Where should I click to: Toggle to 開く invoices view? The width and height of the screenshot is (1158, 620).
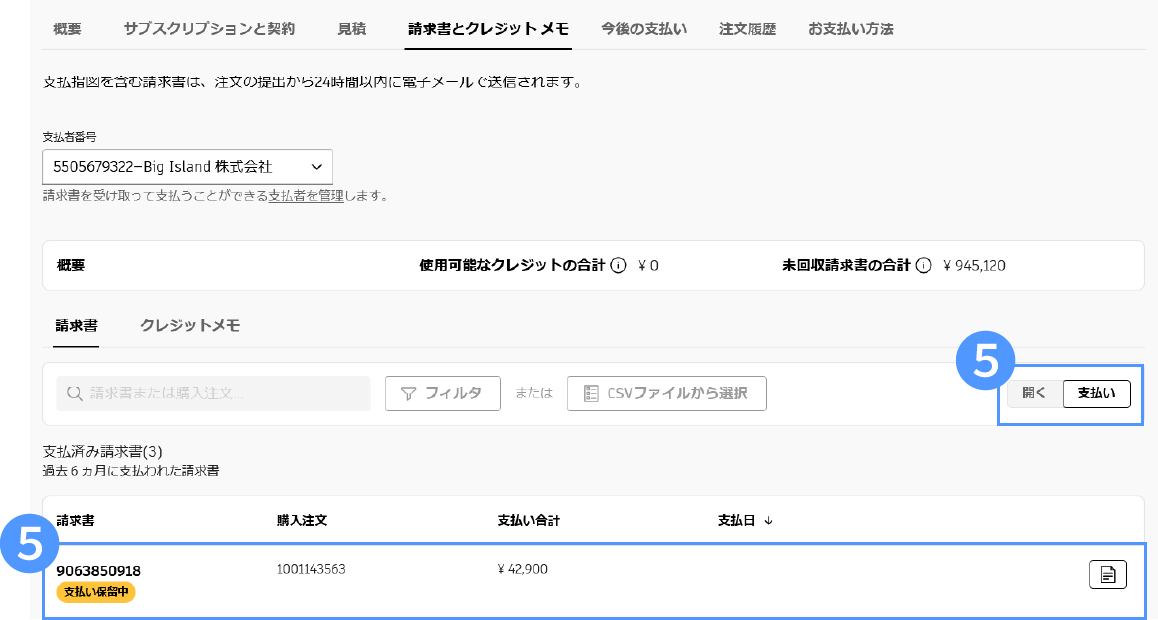coord(1034,394)
